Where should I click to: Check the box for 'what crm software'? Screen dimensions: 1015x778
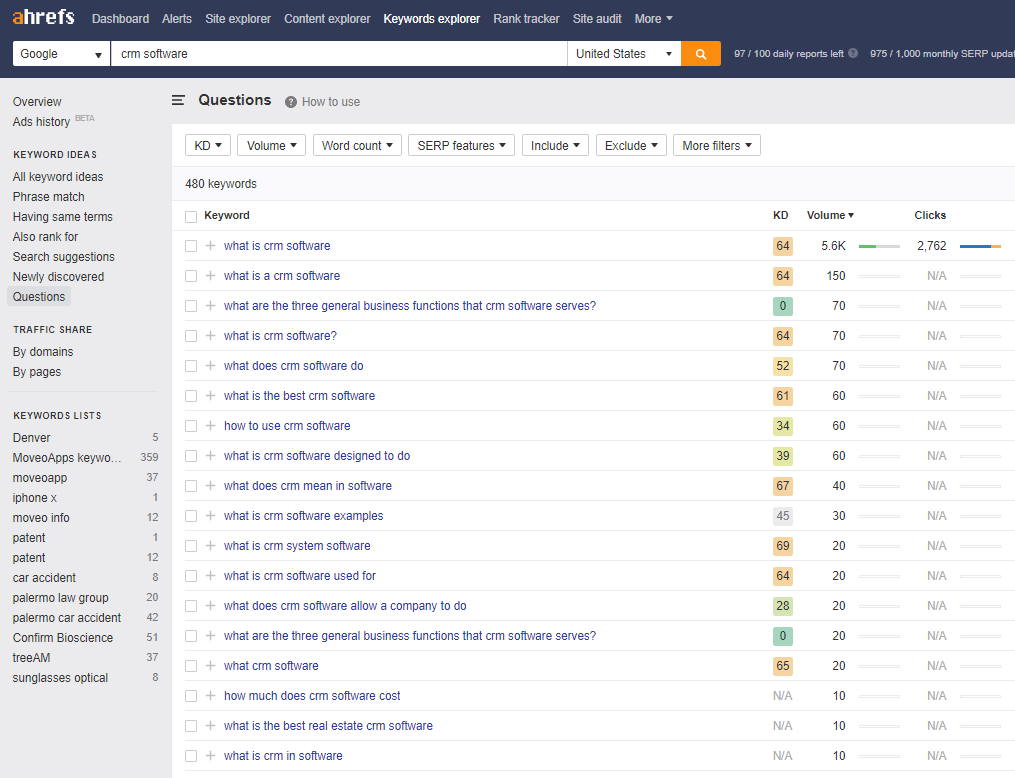[x=191, y=665]
